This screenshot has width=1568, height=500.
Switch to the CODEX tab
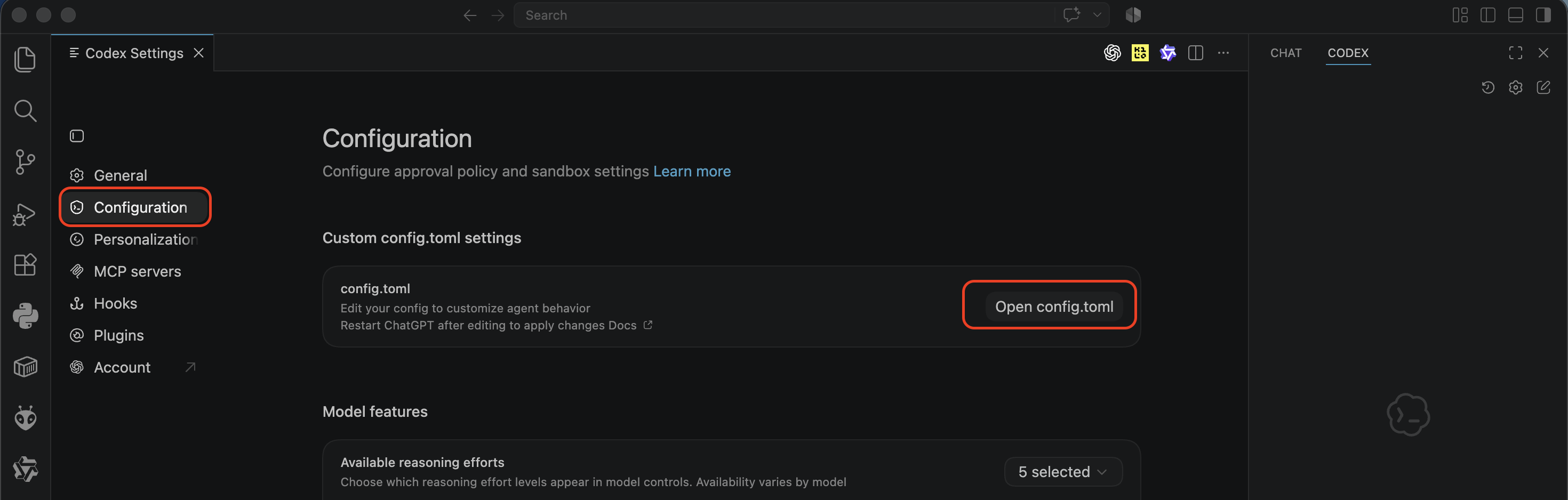click(x=1348, y=53)
